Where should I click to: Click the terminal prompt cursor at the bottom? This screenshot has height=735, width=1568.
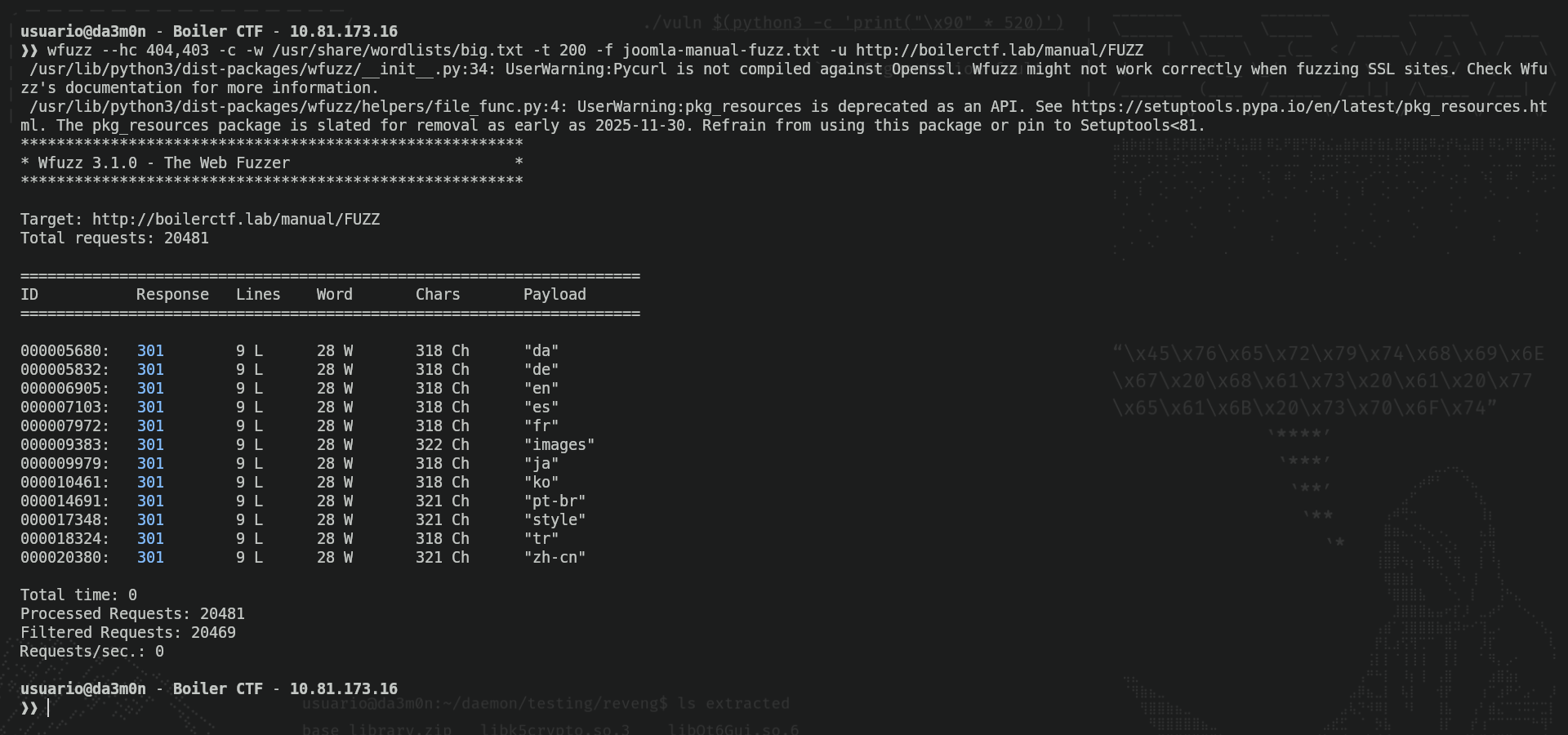pyautogui.click(x=48, y=708)
